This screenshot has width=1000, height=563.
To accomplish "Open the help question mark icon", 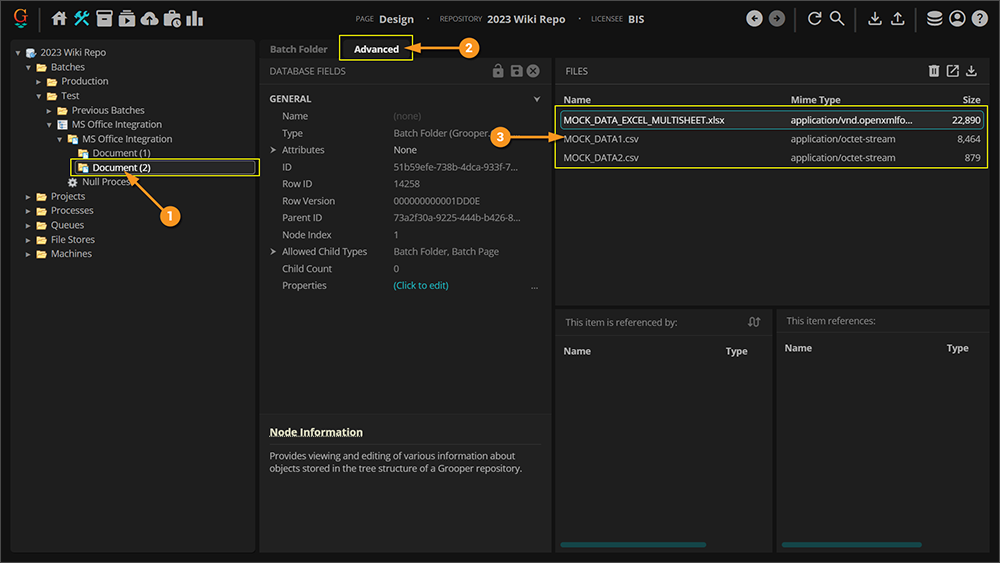I will (979, 18).
